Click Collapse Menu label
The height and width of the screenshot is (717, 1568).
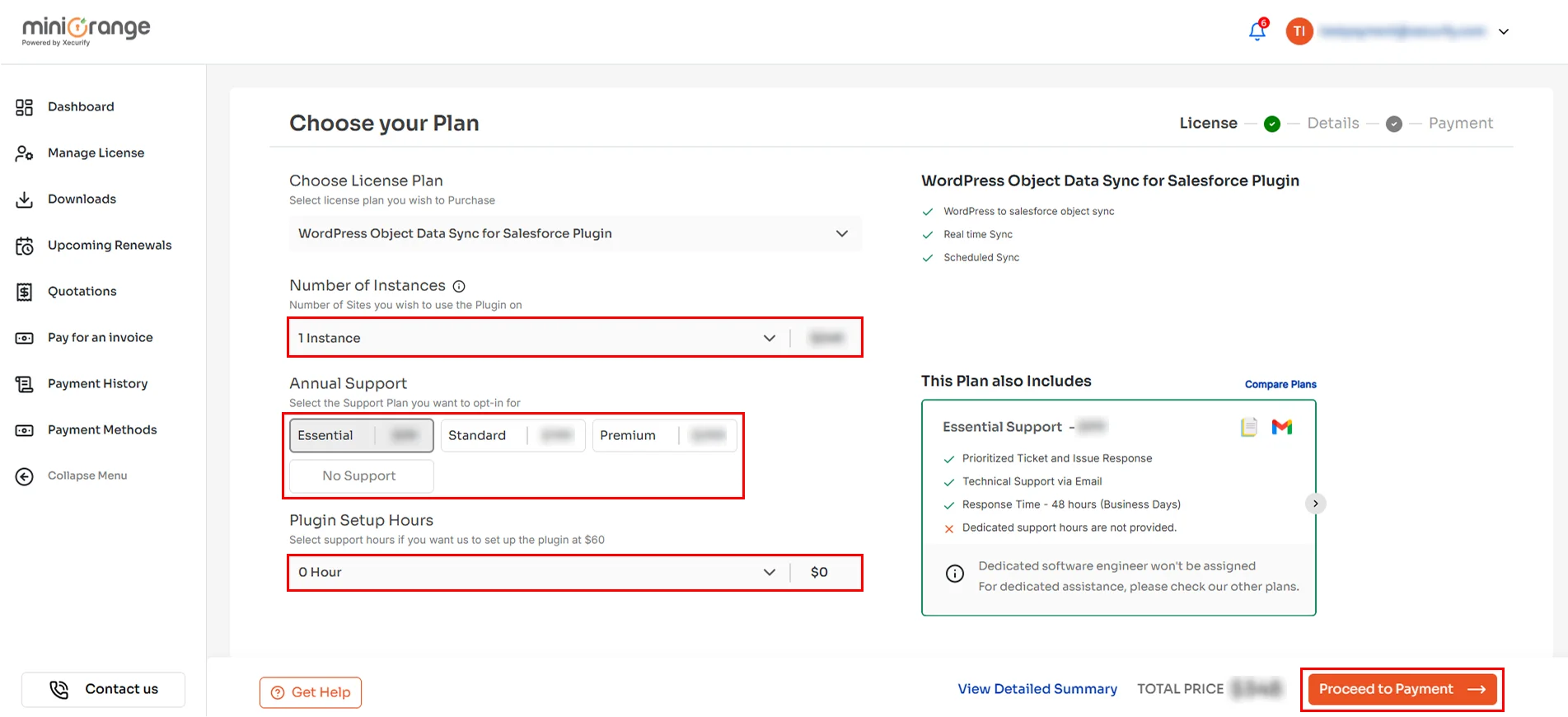tap(87, 476)
